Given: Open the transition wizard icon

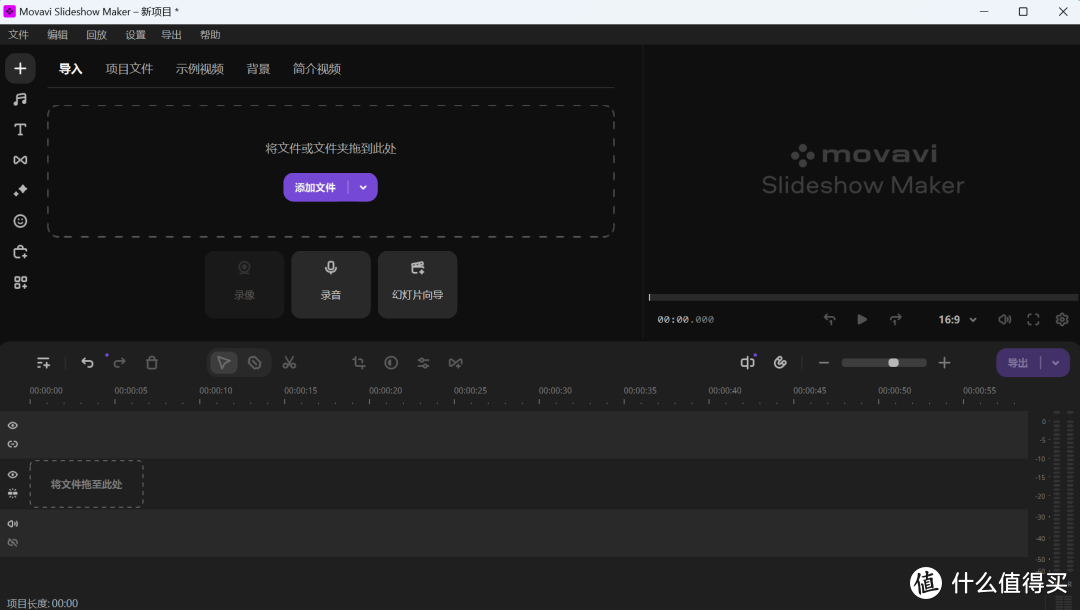Looking at the screenshot, I should (455, 363).
